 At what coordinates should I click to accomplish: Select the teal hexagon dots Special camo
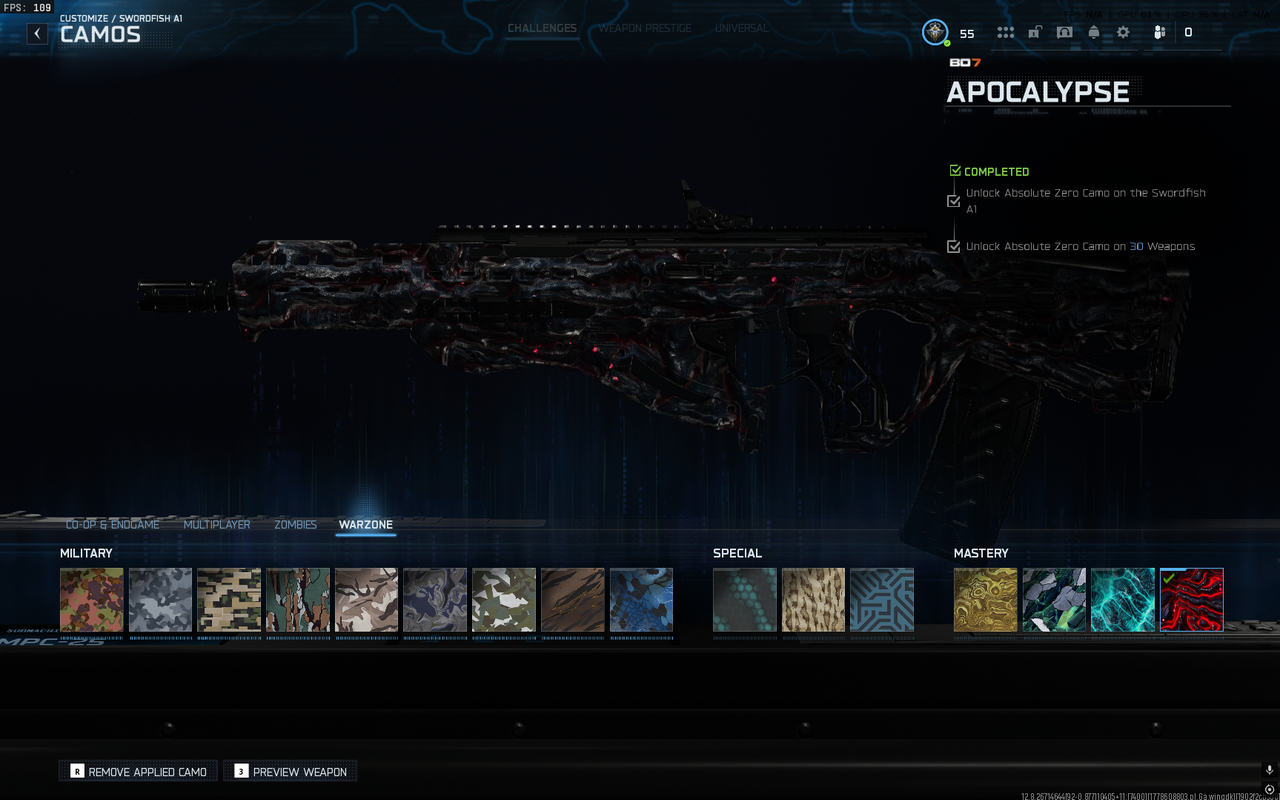[x=745, y=600]
